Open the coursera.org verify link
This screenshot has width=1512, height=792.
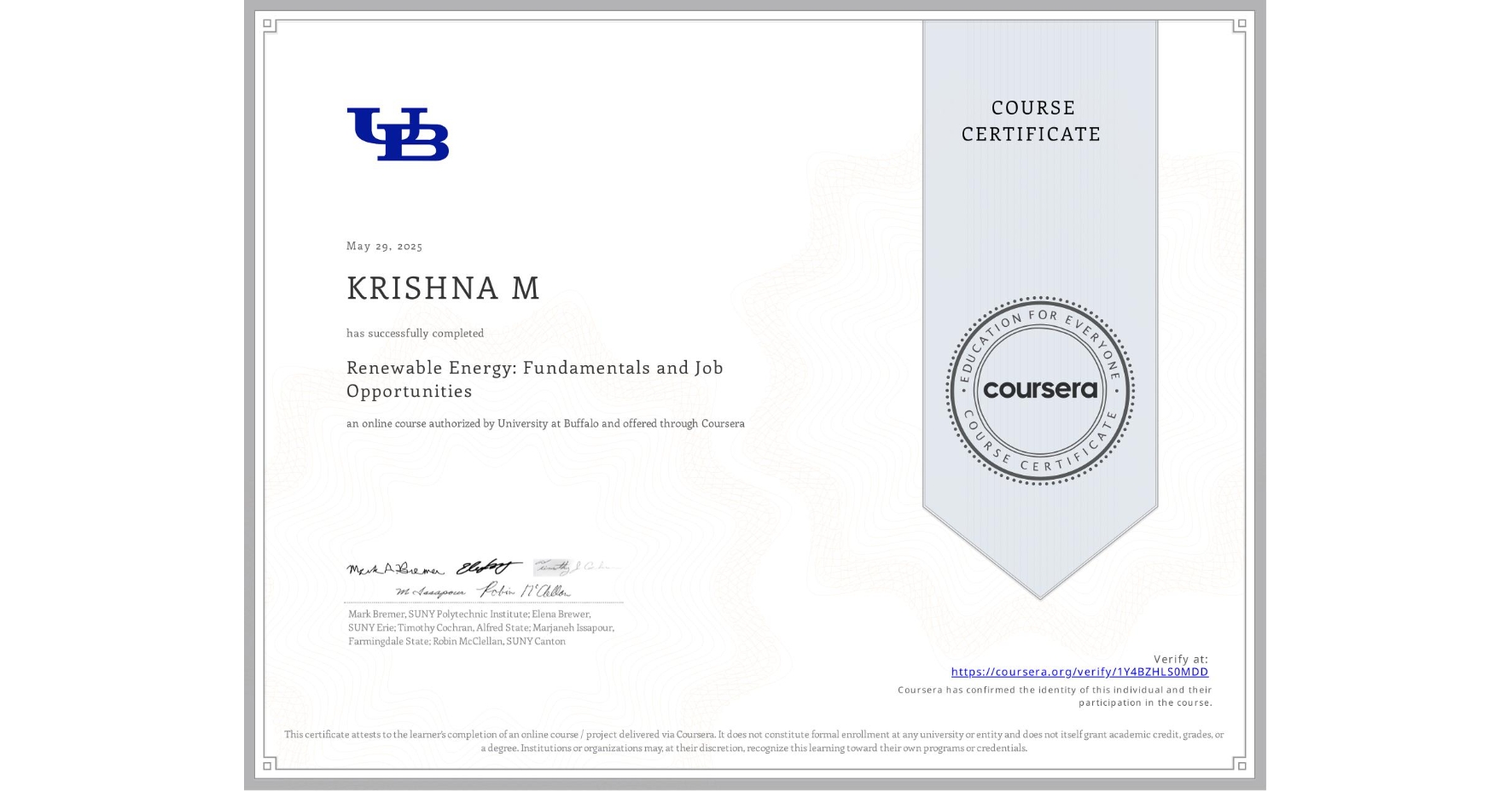1079,672
